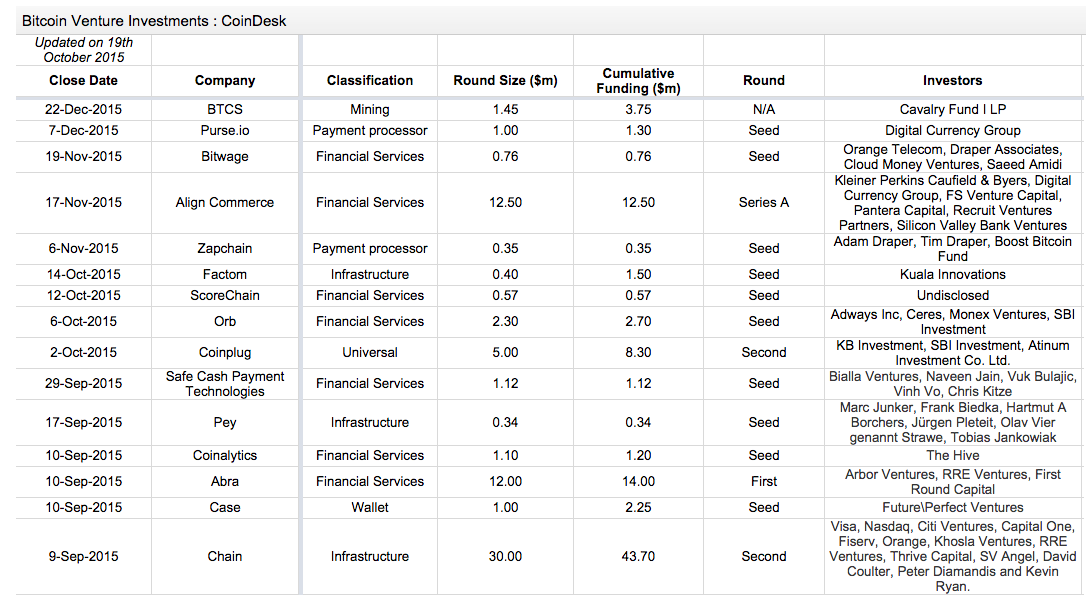Select the 'Zapchain' company cell
The height and width of the screenshot is (595, 1086).
click(x=225, y=248)
